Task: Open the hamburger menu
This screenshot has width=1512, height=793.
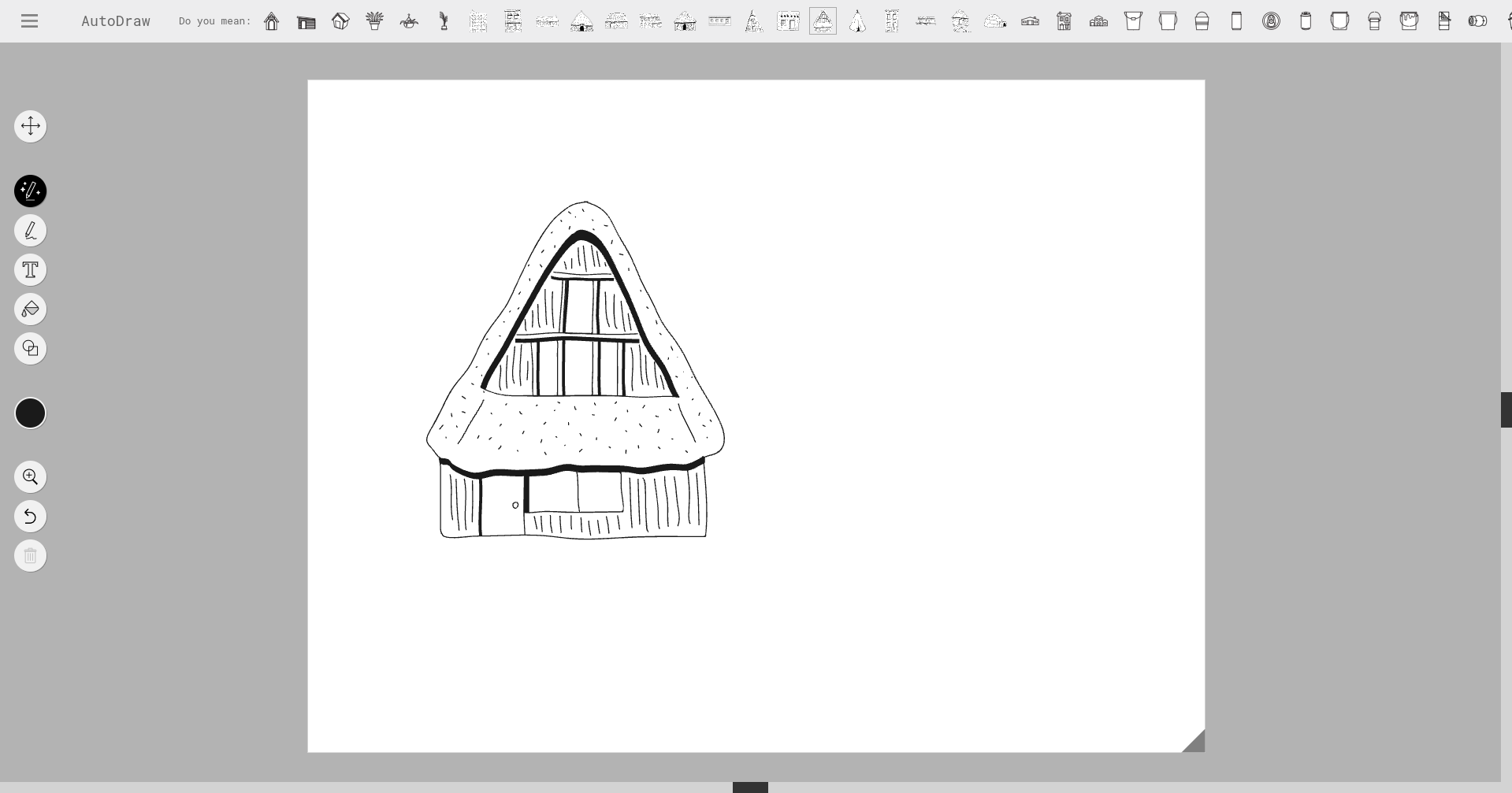Action: pyautogui.click(x=29, y=20)
